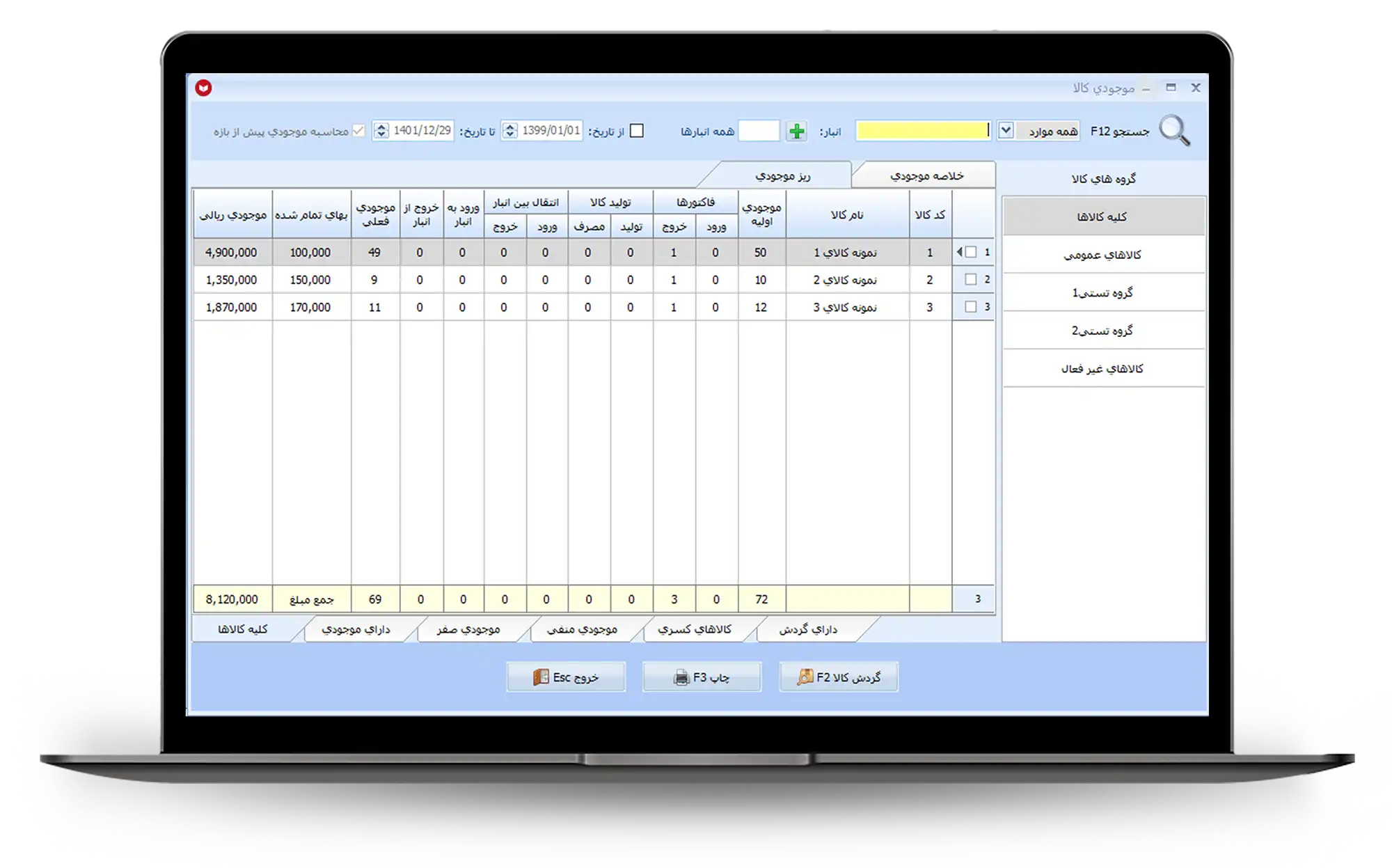Check the box for row 2
This screenshot has width=1392, height=868.
[971, 279]
